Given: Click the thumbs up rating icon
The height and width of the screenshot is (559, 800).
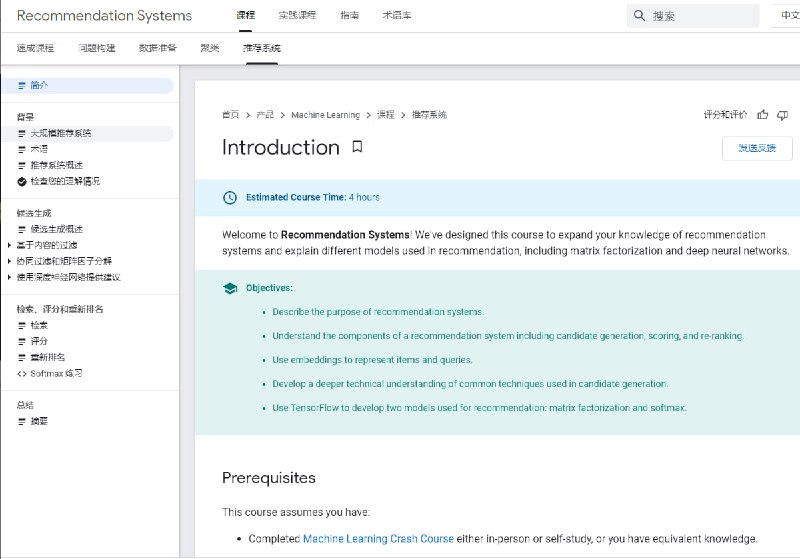Looking at the screenshot, I should pyautogui.click(x=763, y=115).
